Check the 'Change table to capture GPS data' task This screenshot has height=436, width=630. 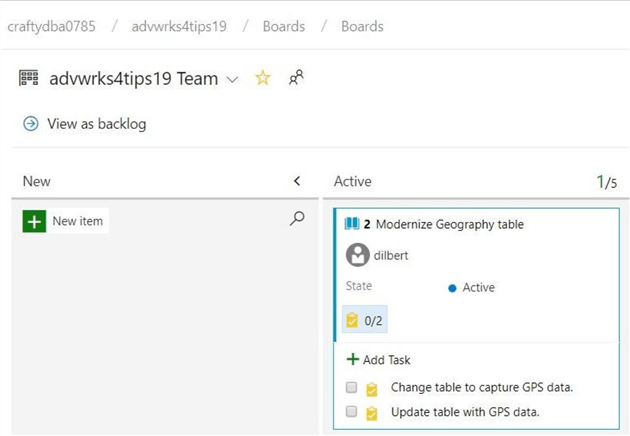351,388
